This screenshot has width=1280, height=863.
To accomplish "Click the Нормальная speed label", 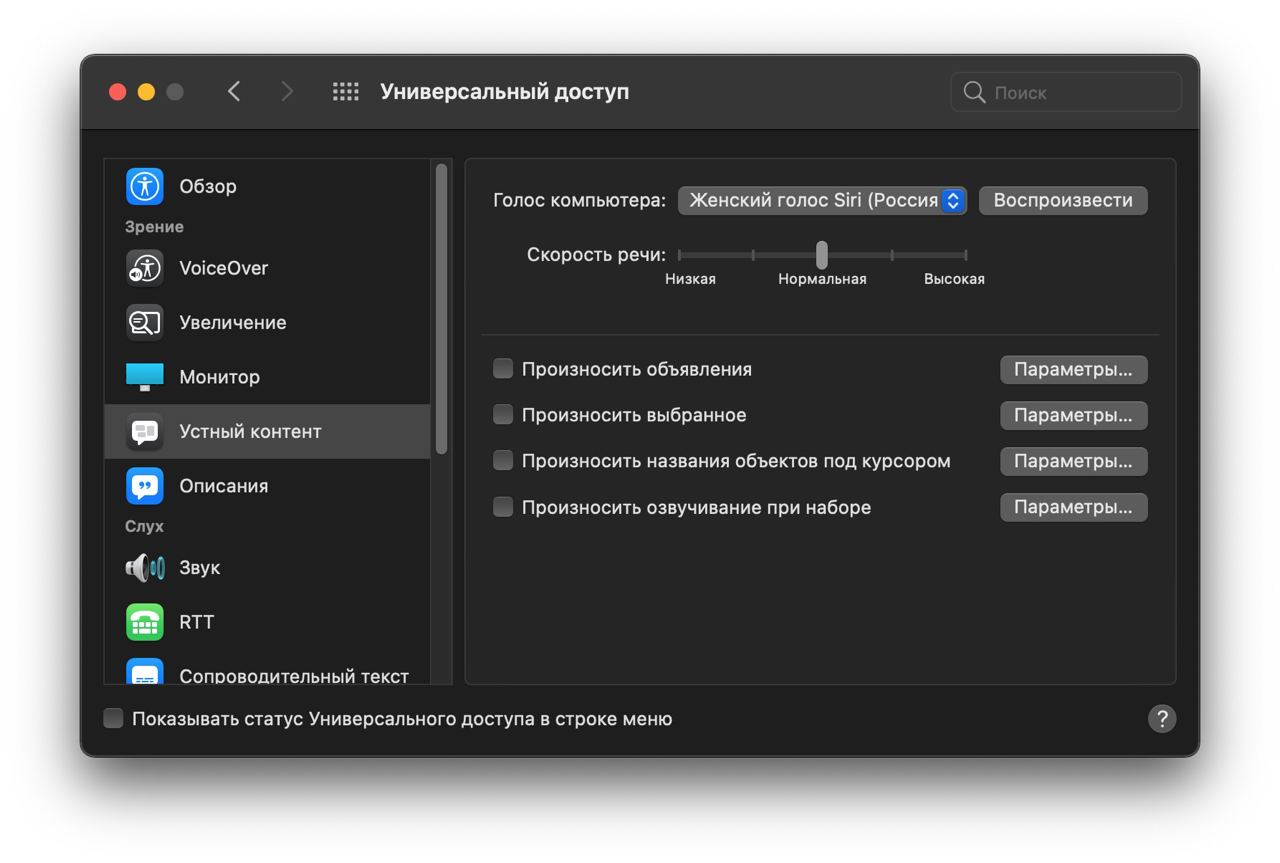I will pos(822,279).
